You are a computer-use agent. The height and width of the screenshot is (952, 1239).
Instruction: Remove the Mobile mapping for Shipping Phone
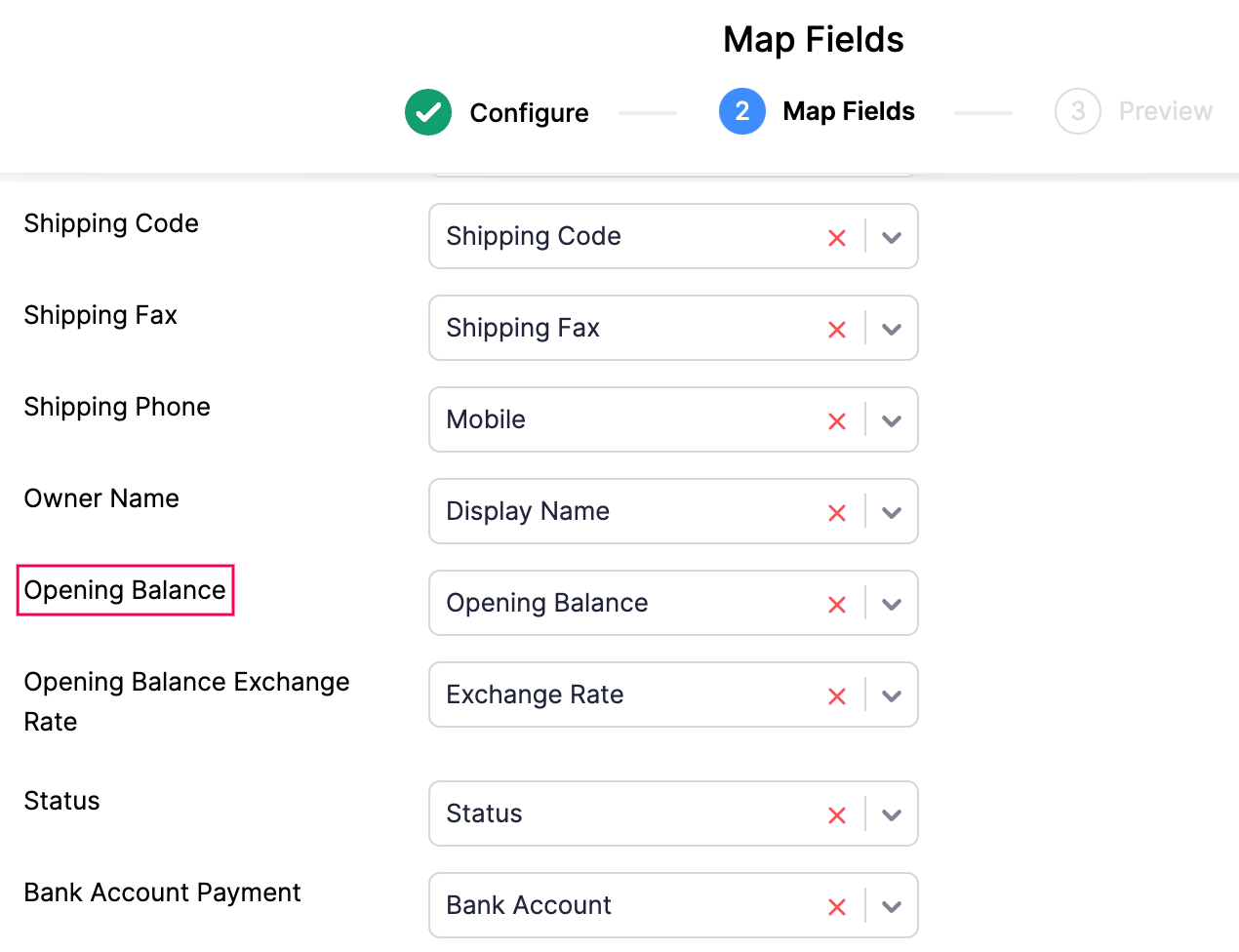click(836, 421)
